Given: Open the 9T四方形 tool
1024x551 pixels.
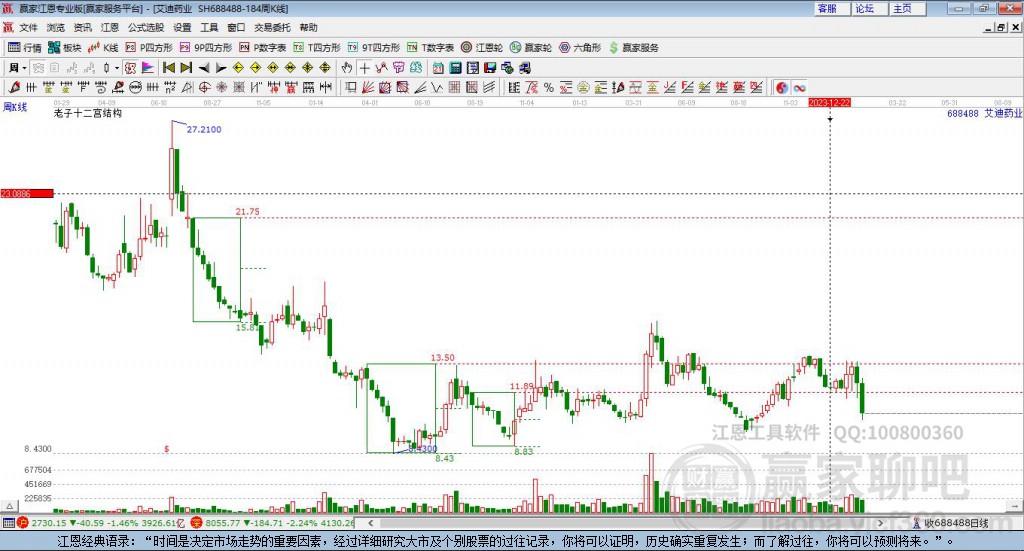Looking at the screenshot, I should click(374, 48).
